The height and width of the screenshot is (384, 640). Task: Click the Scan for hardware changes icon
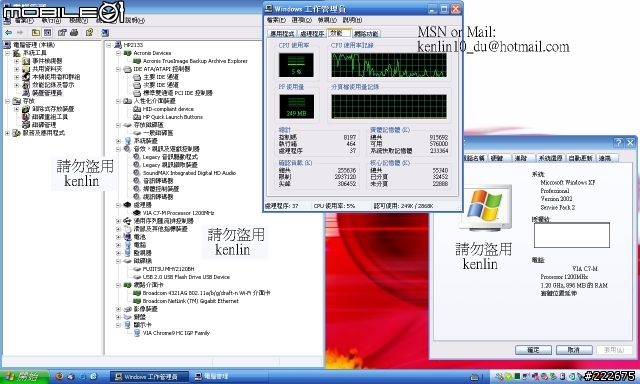click(105, 32)
